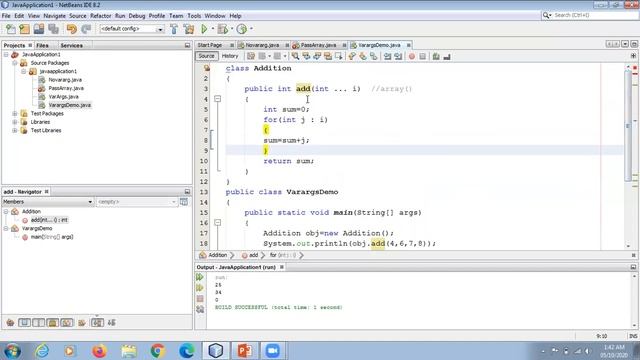Click the Re-run green arrows icon in Output
Viewport: 640px width, 360px height.
click(200, 277)
